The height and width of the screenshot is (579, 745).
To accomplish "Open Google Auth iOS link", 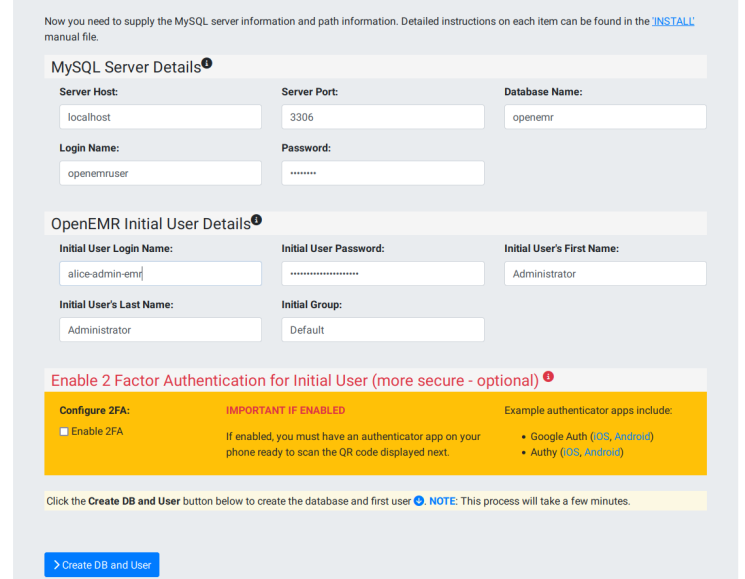I will click(600, 436).
